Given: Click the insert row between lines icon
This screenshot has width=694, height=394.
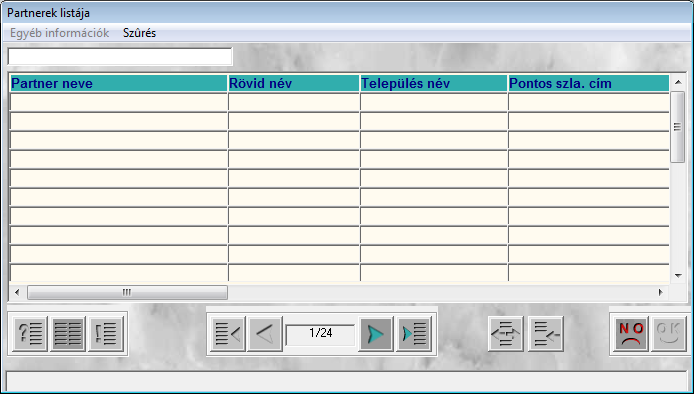Looking at the screenshot, I should 505,334.
